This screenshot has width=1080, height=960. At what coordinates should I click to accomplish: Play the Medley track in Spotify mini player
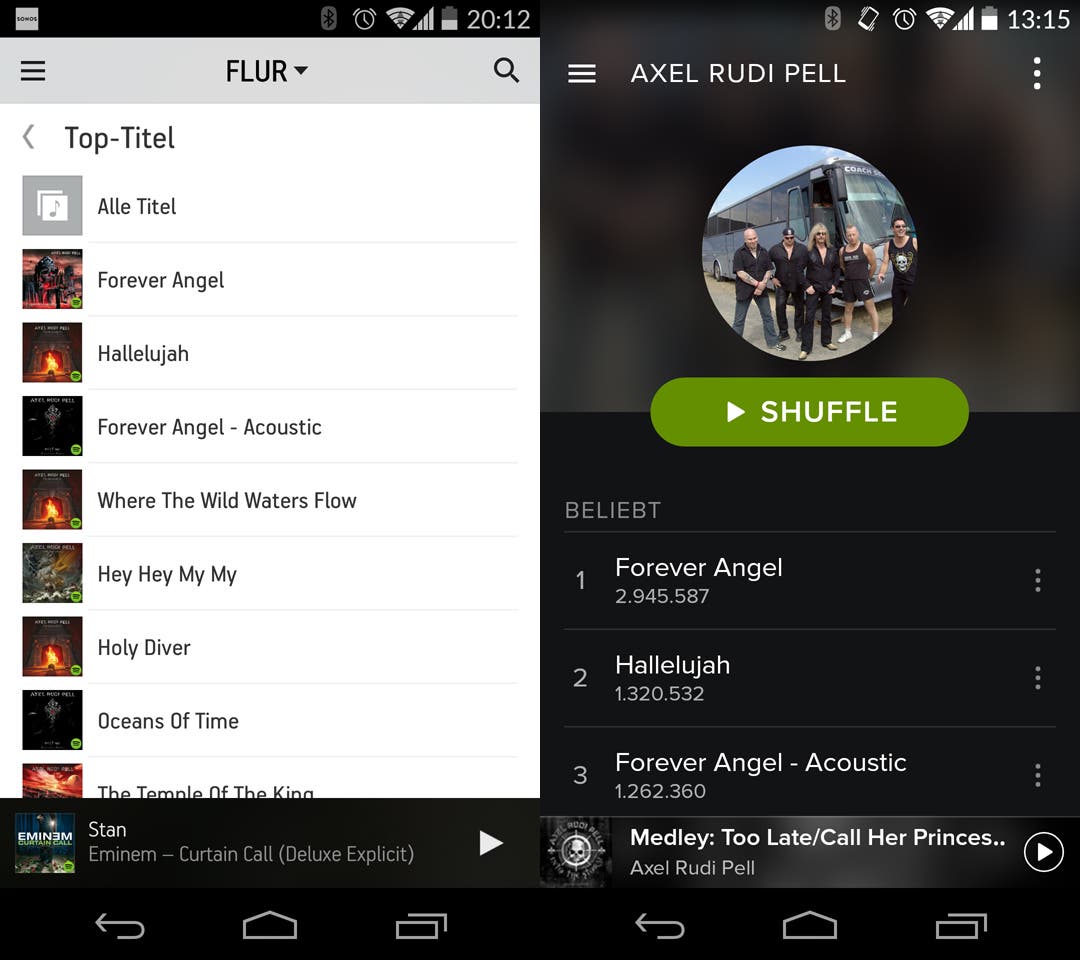pyautogui.click(x=1043, y=852)
